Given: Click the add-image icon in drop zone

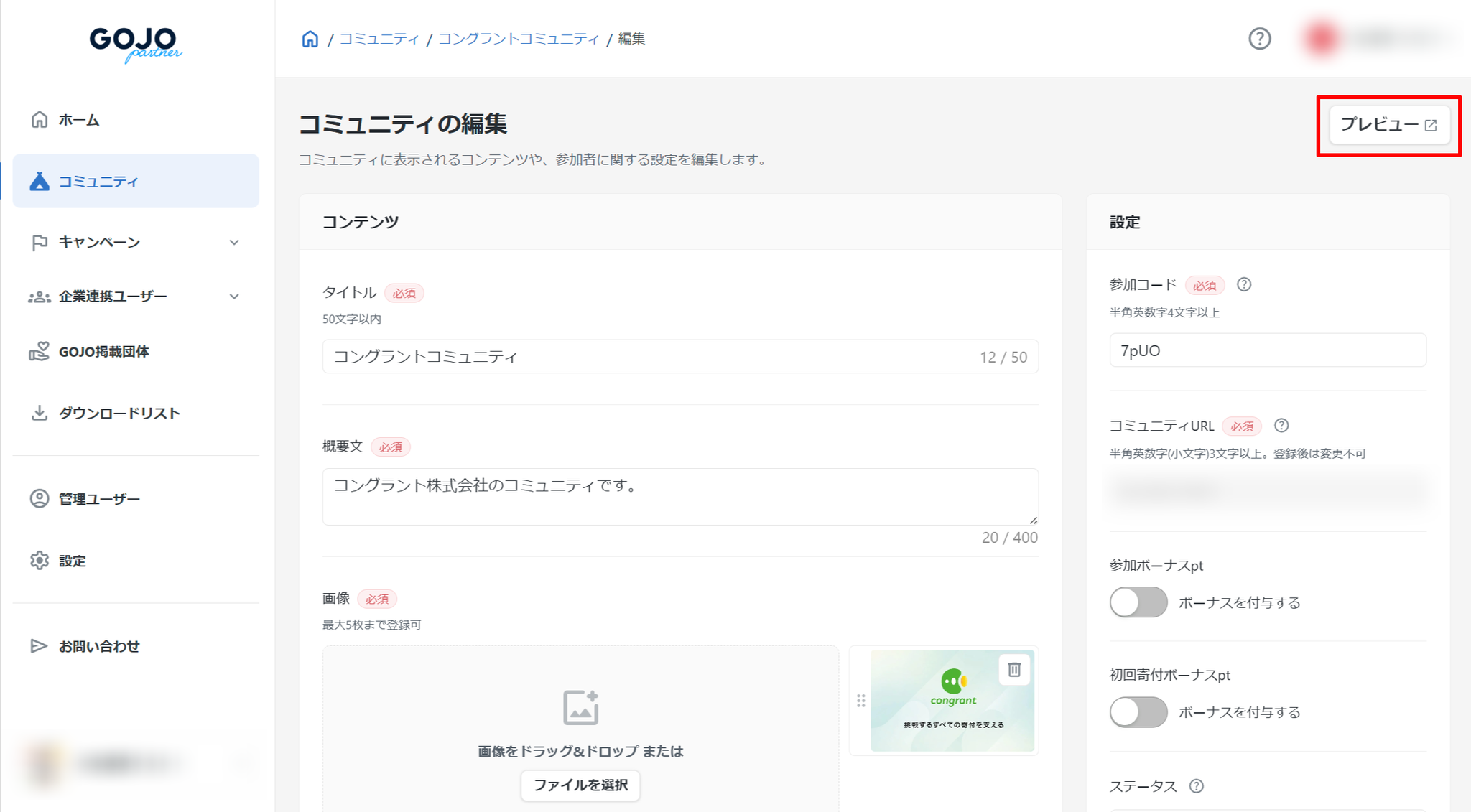Looking at the screenshot, I should [x=580, y=708].
